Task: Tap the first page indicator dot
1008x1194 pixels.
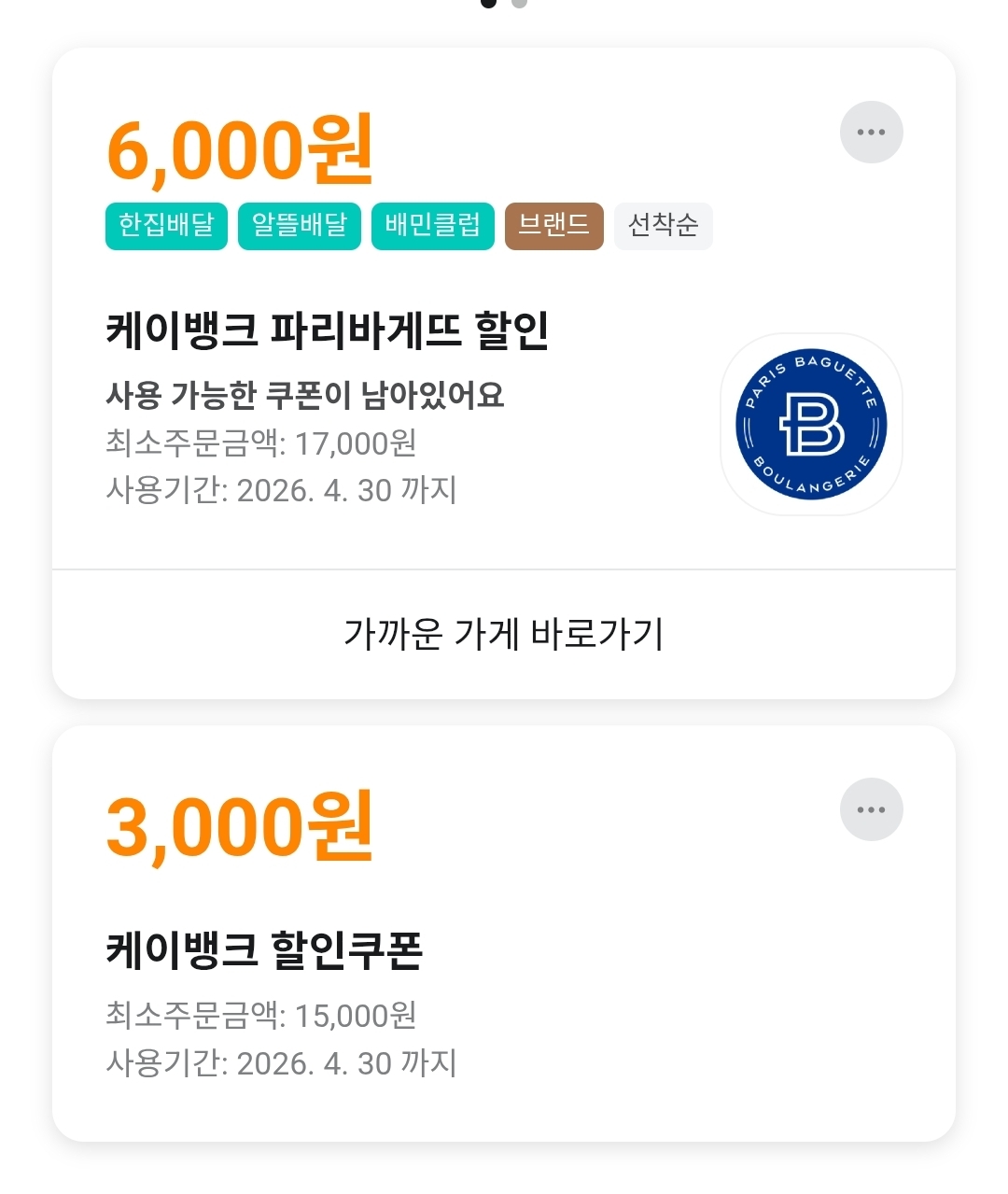Action: point(488,3)
